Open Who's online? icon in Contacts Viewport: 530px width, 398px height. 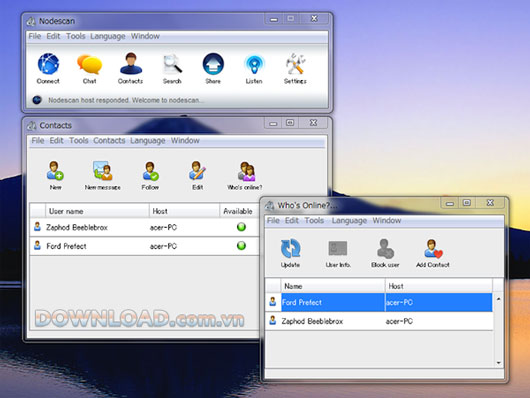(x=246, y=171)
